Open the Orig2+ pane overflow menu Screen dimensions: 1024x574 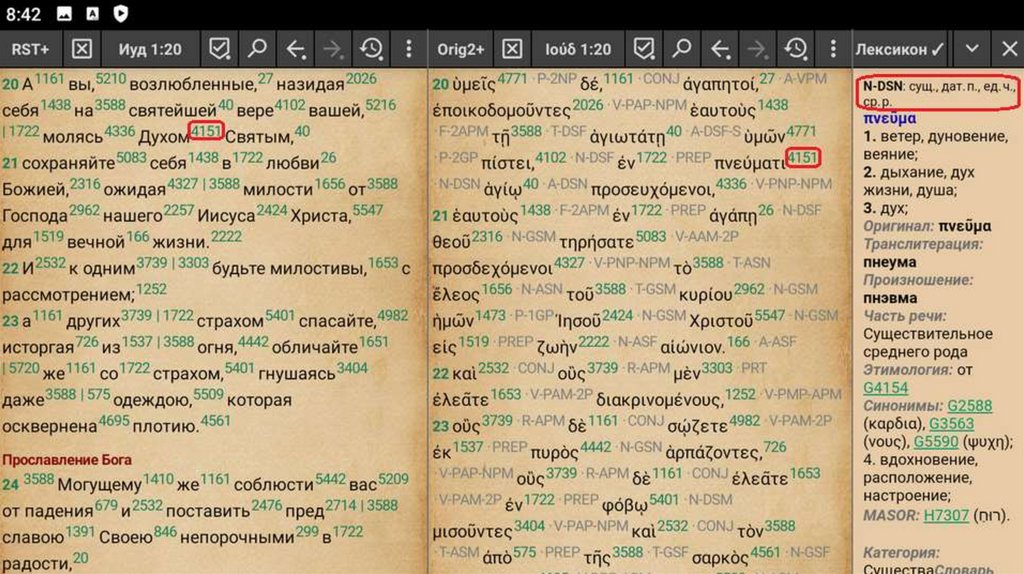(x=831, y=49)
